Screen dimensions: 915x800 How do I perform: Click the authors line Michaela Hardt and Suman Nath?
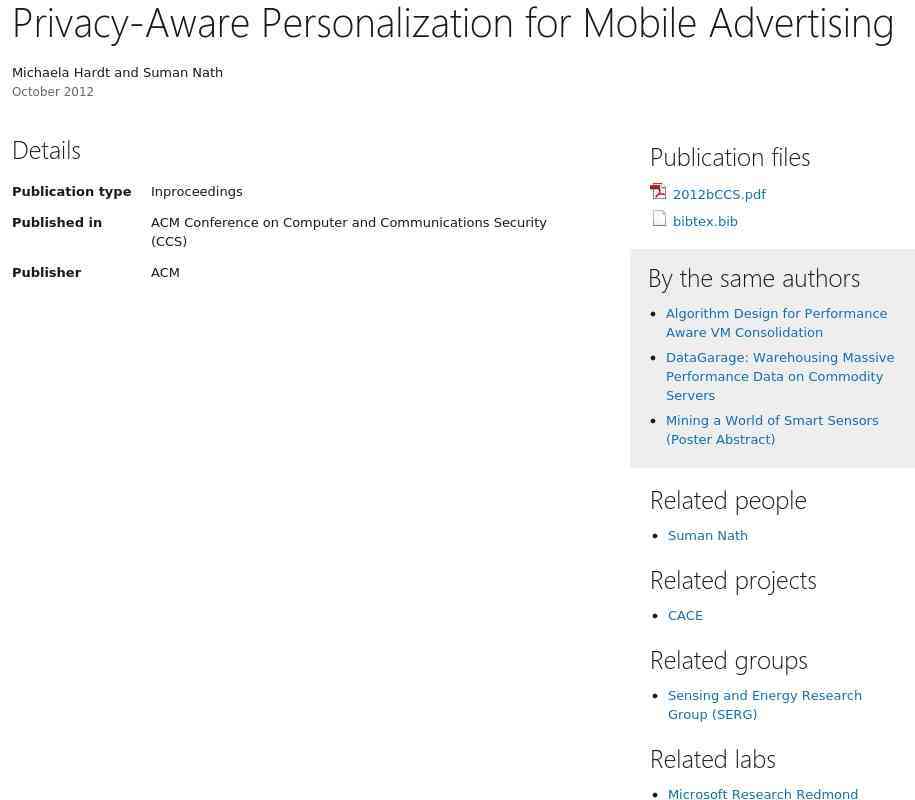[x=117, y=72]
